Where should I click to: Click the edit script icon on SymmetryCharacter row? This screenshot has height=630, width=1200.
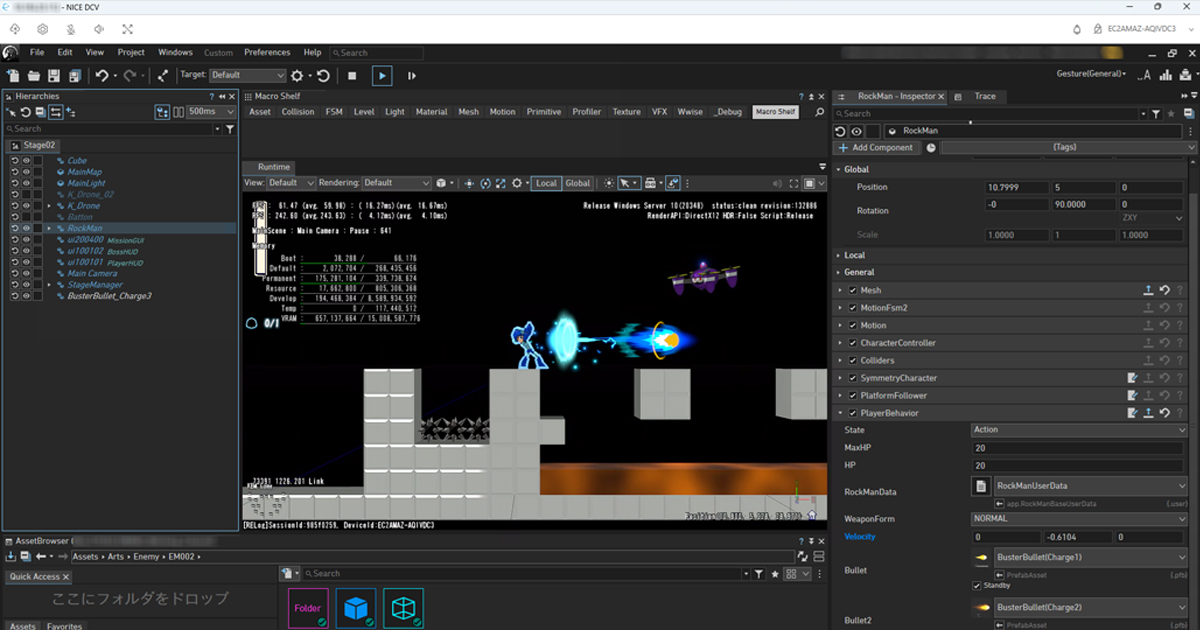click(1133, 378)
